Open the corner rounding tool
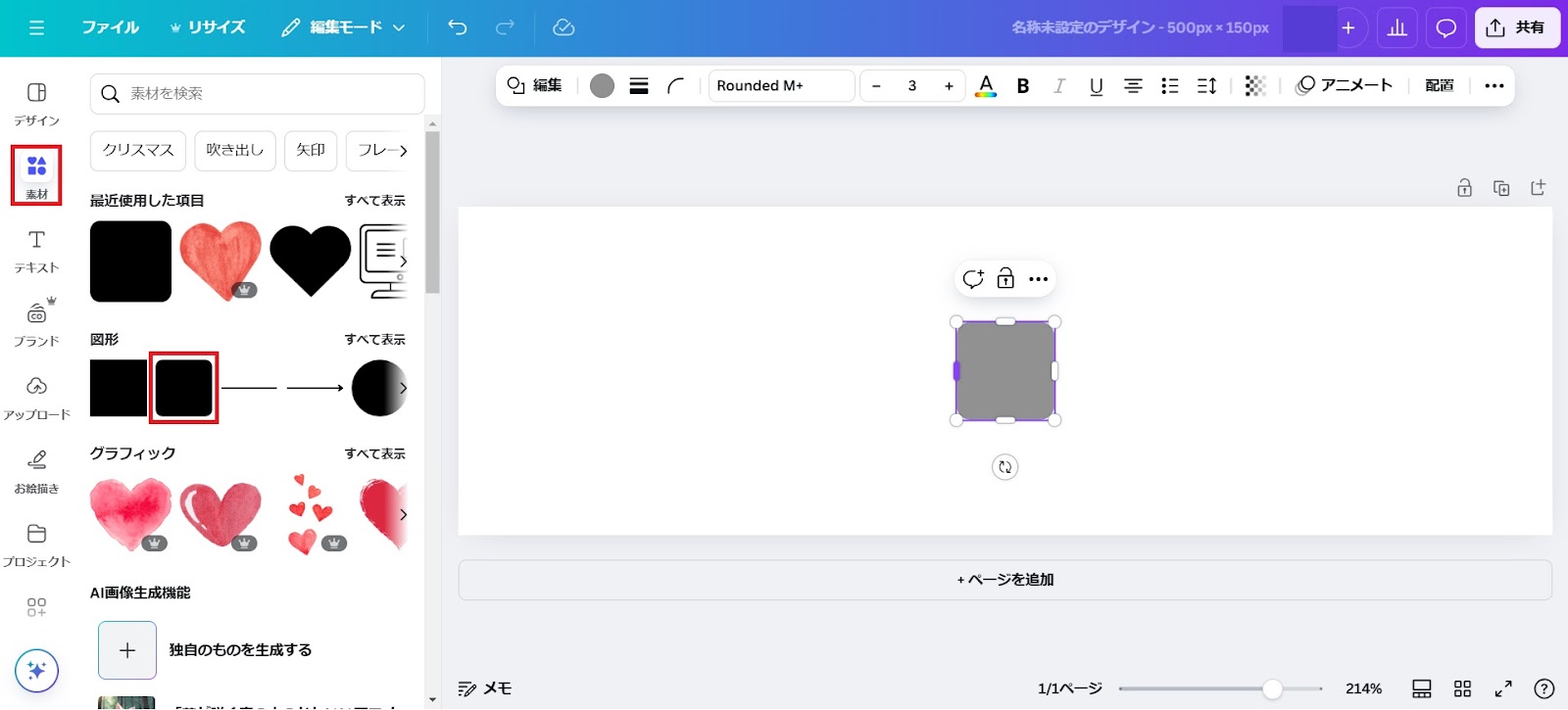Viewport: 1568px width, 710px height. 675,86
